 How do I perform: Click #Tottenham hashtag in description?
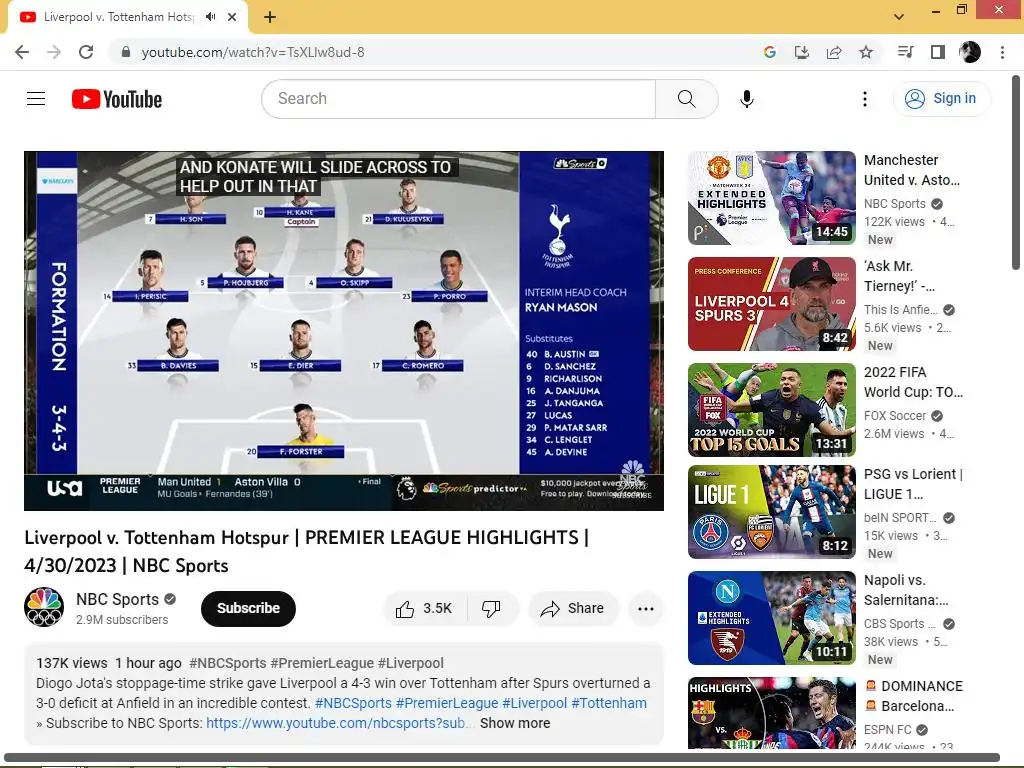click(609, 703)
